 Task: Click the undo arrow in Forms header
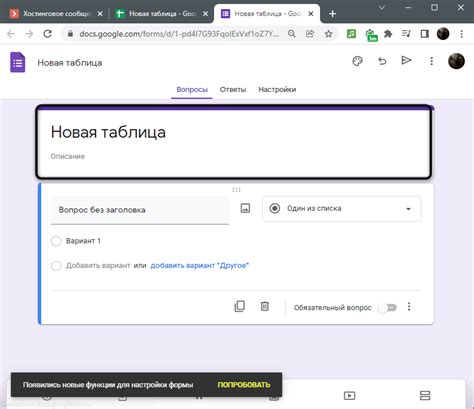(x=382, y=61)
